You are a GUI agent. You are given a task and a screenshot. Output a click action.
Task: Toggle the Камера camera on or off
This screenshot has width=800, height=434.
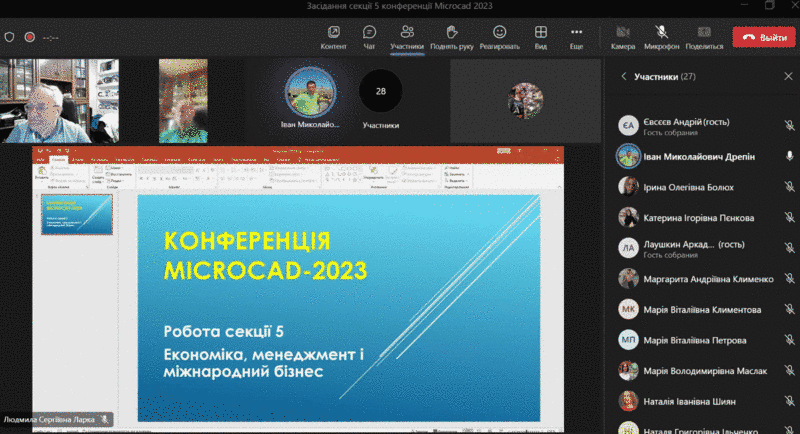[623, 37]
